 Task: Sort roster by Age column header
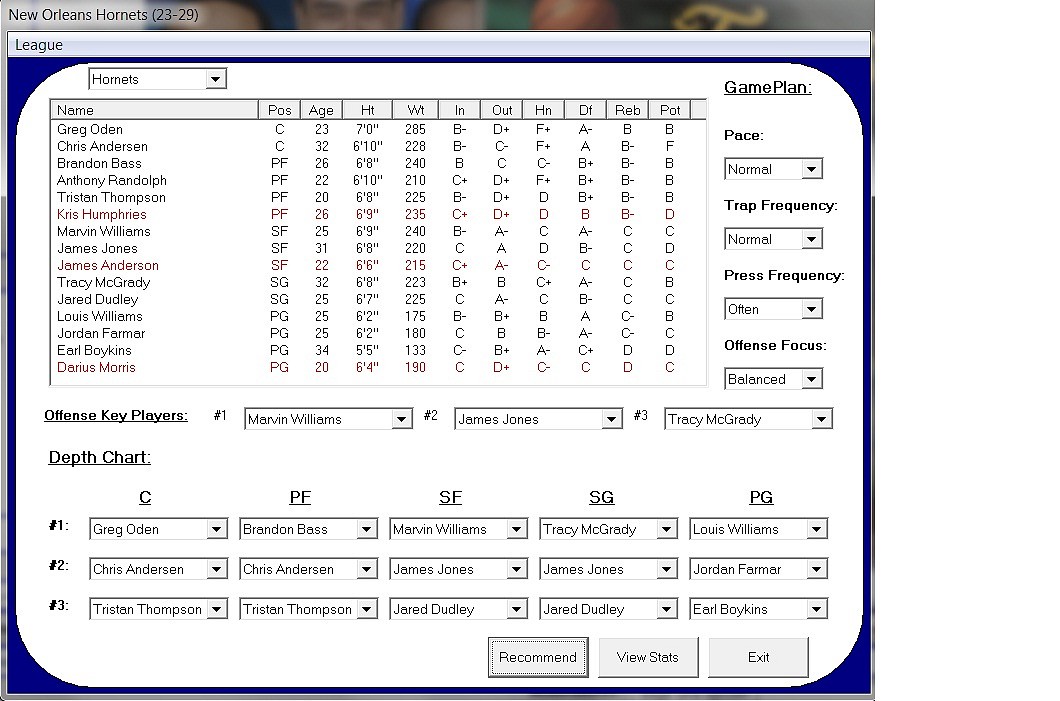tap(321, 110)
